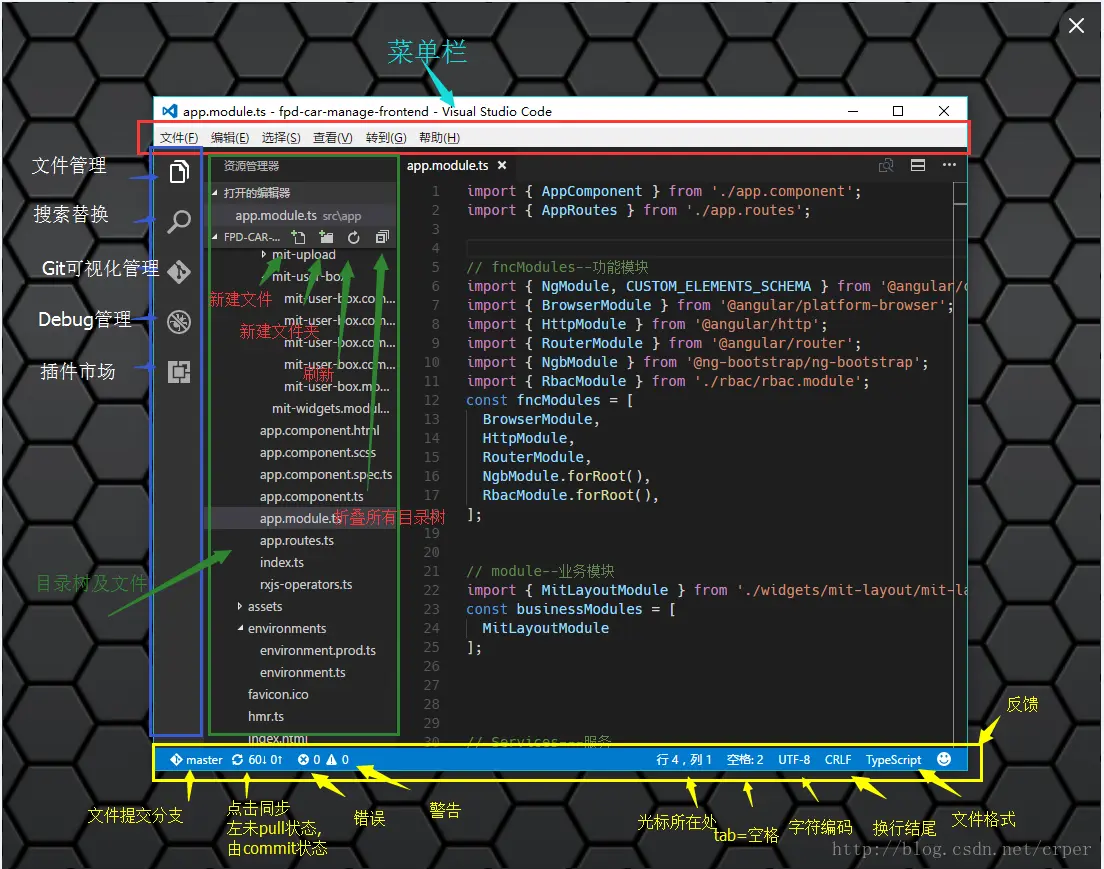Viewport: 1104px width, 869px height.
Task: Open the Extensions marketplace icon
Action: click(179, 372)
